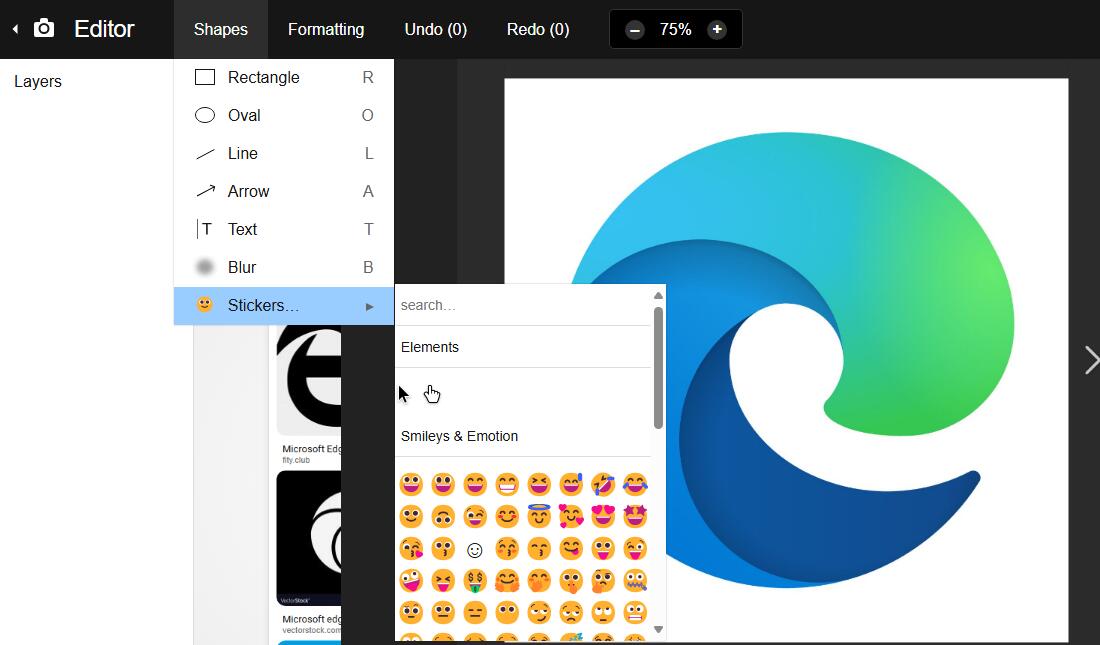Click the Redo (0) button
Viewport: 1100px width, 645px height.
pos(538,29)
